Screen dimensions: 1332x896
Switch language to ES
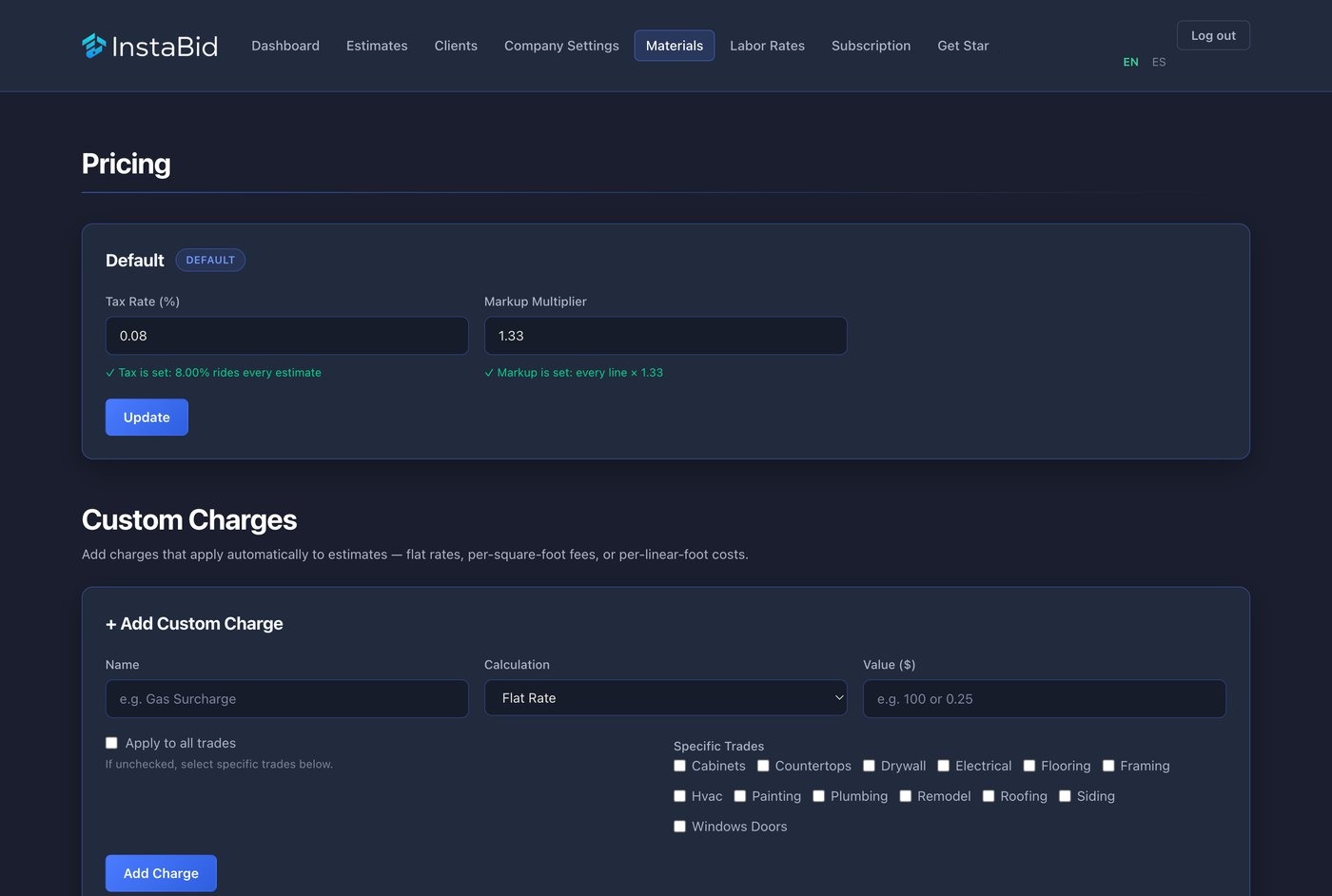(x=1159, y=62)
